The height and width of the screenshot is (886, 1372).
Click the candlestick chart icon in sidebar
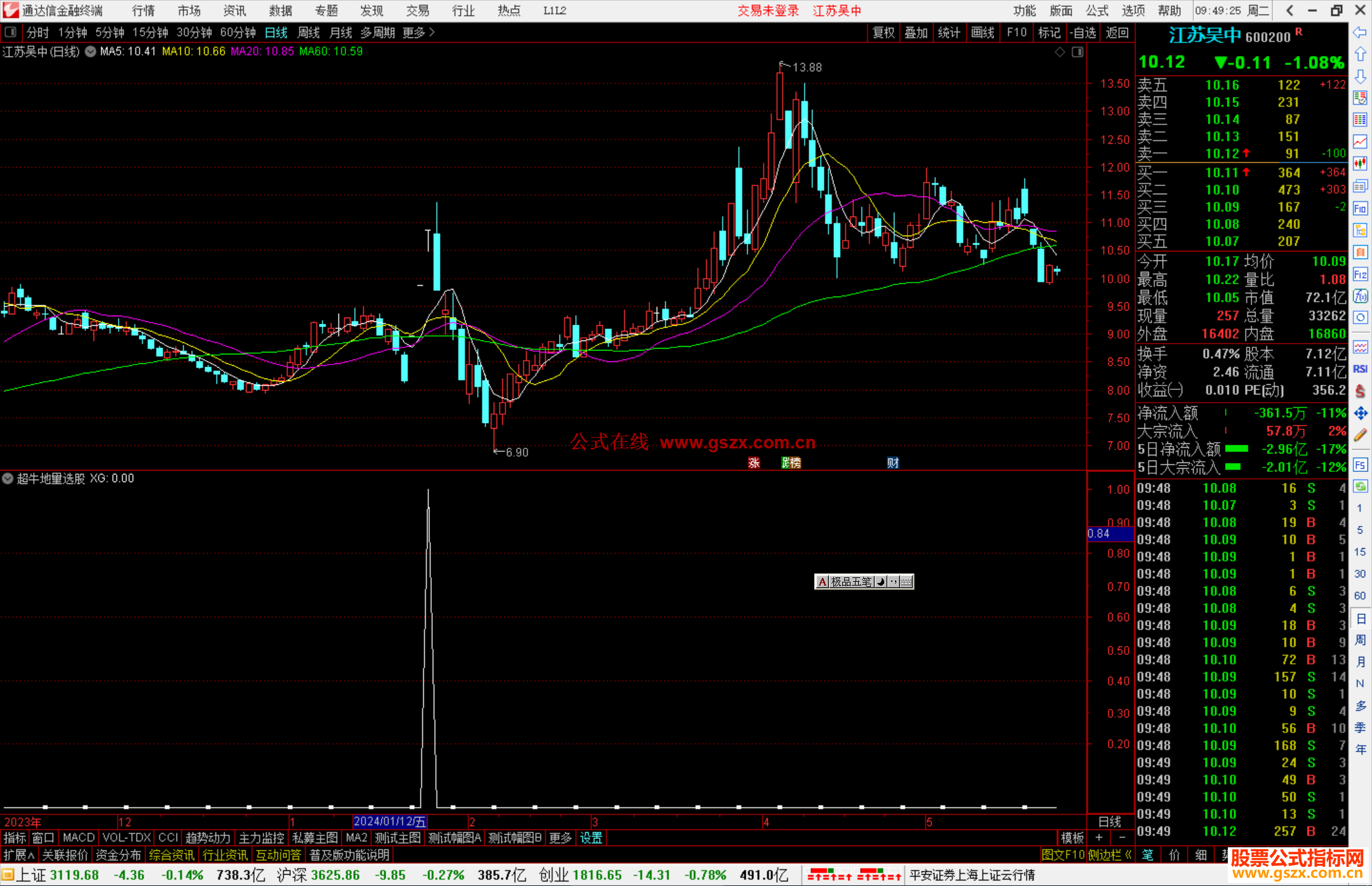click(x=1360, y=164)
